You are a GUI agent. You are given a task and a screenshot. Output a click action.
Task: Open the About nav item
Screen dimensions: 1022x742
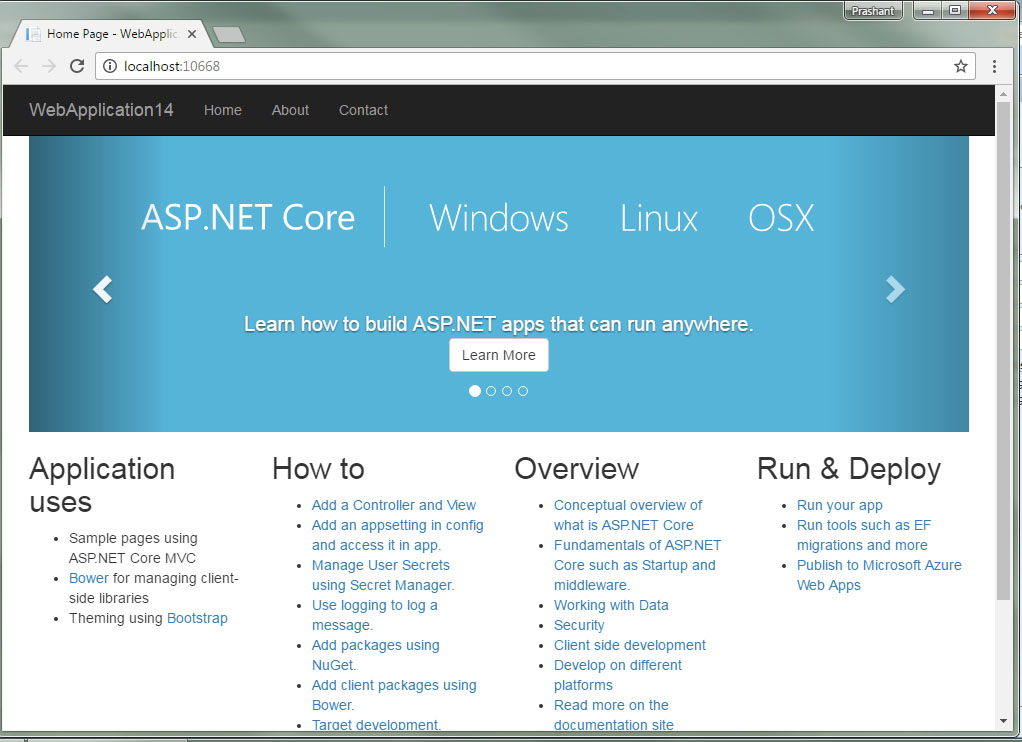290,110
